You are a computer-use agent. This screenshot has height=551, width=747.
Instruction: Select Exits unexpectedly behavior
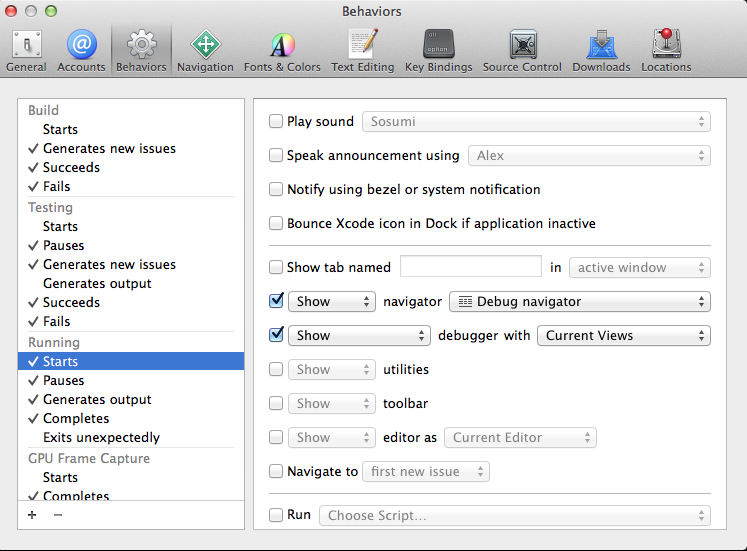(131, 437)
